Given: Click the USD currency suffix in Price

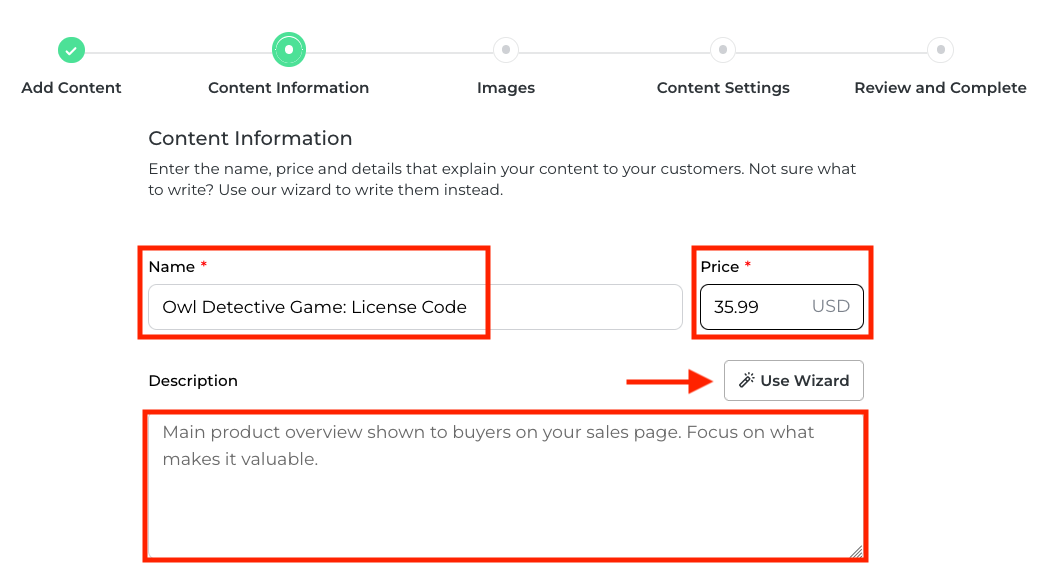Looking at the screenshot, I should (x=830, y=307).
